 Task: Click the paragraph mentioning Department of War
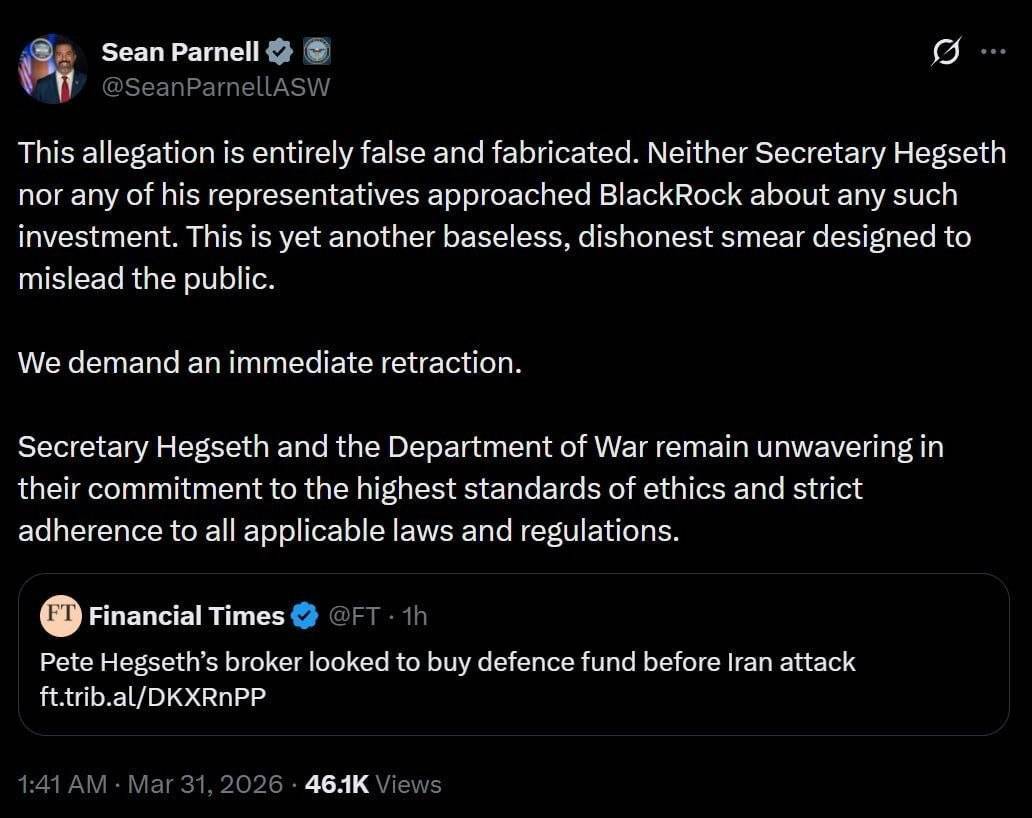(x=480, y=488)
